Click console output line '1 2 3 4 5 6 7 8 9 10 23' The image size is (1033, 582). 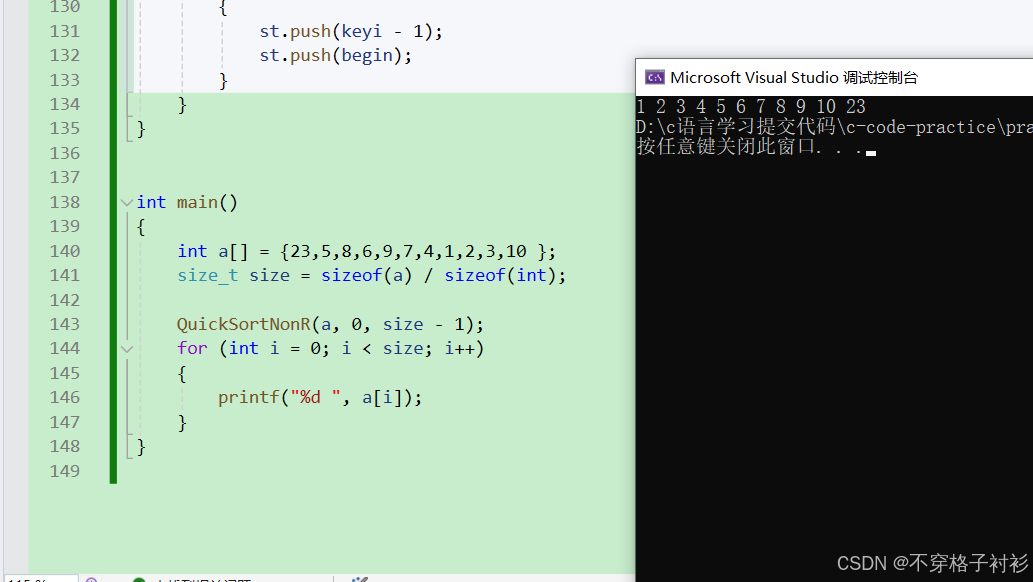(x=751, y=106)
